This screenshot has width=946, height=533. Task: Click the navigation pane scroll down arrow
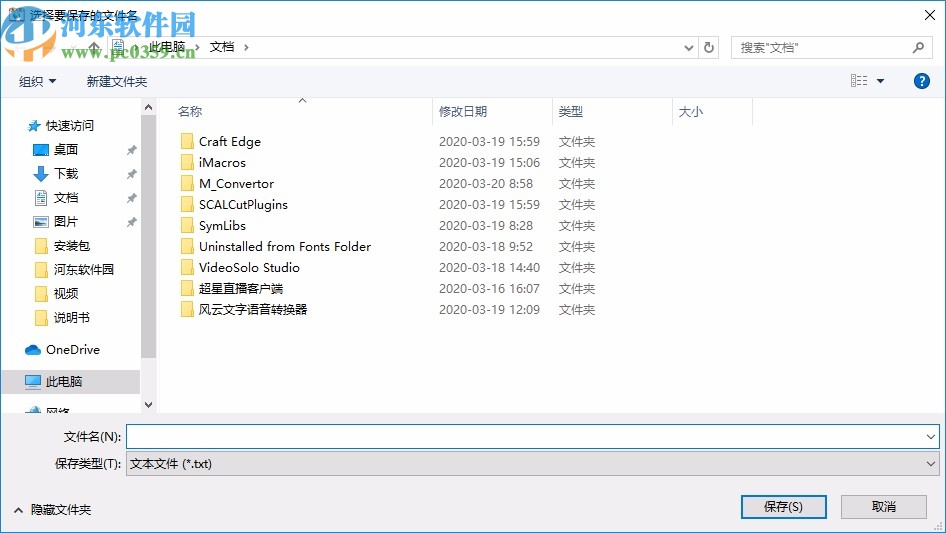click(x=148, y=404)
